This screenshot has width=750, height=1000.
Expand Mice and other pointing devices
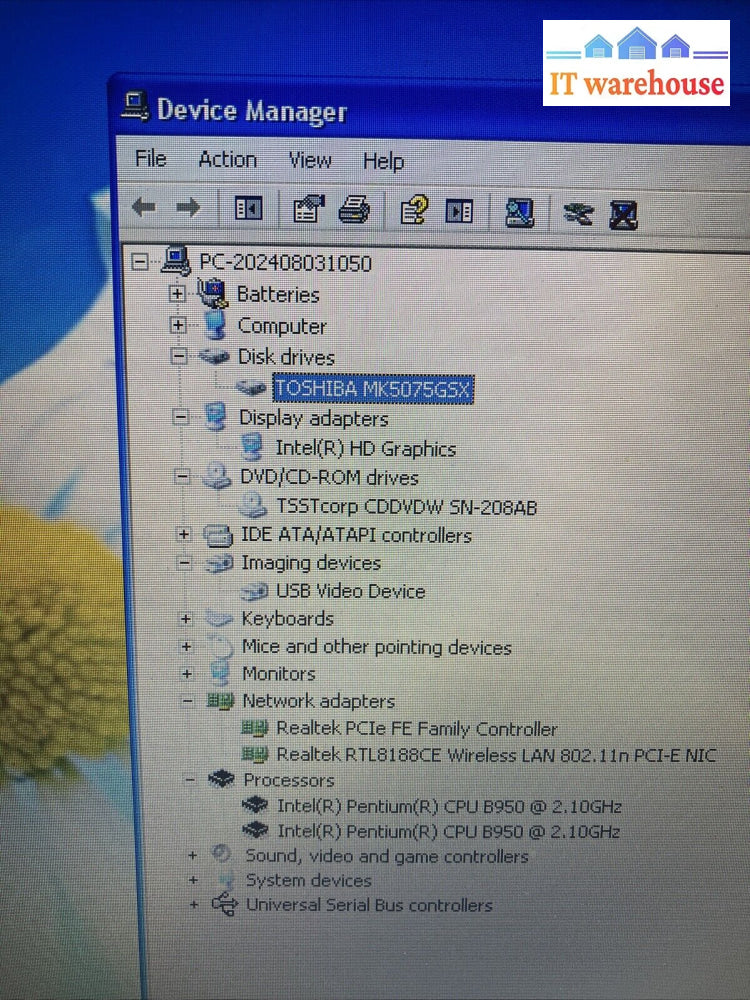pyautogui.click(x=186, y=647)
